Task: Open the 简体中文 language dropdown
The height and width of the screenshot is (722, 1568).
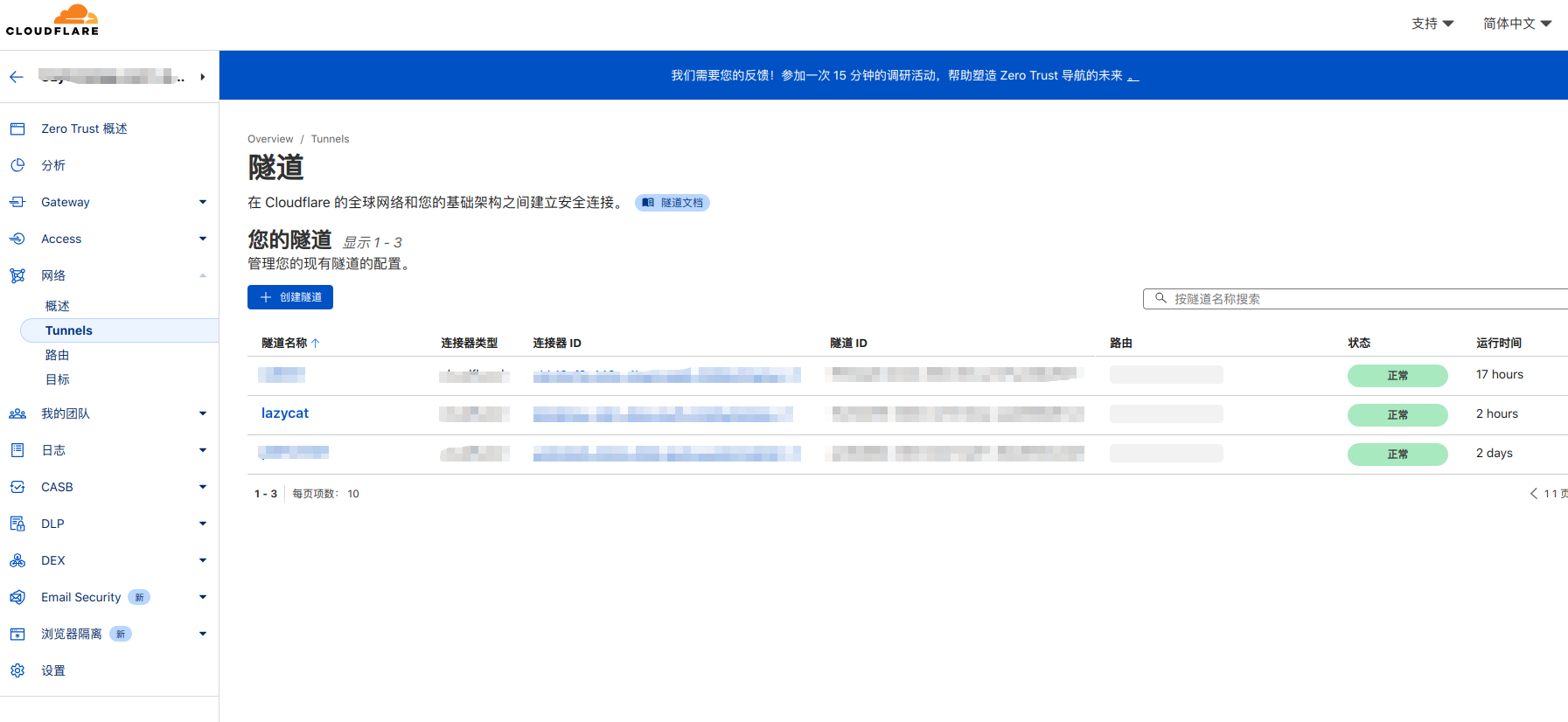Action: [1517, 24]
